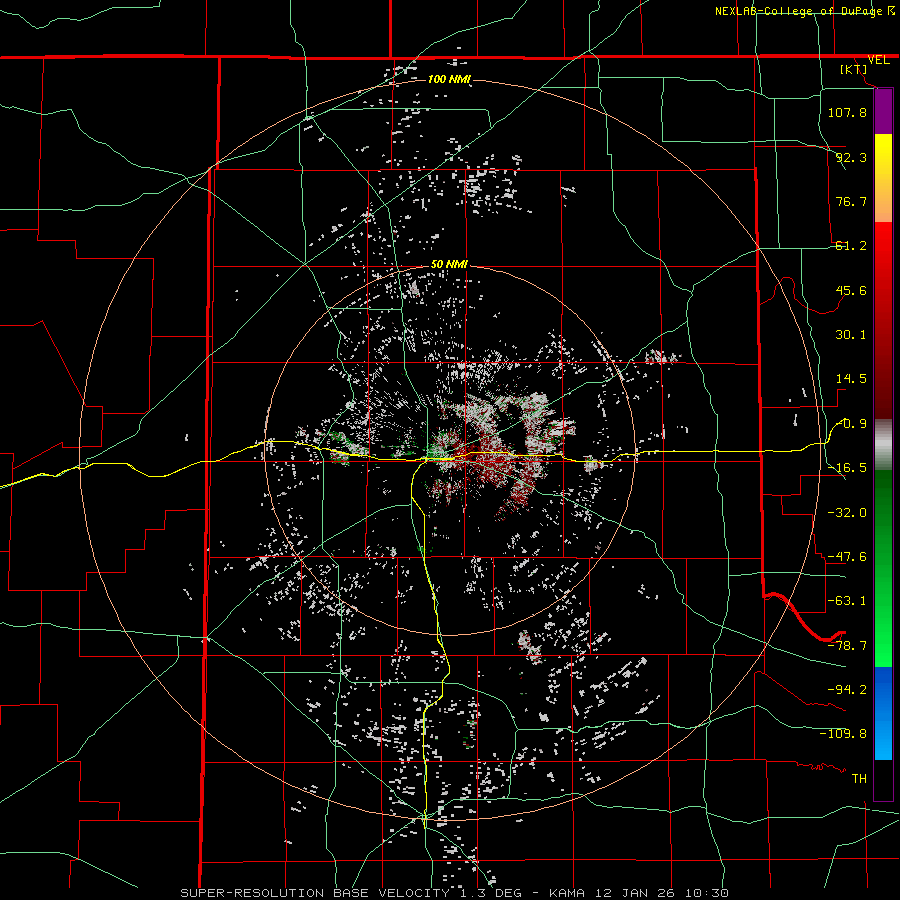
Task: Click the 107.8 legend value
Action: pyautogui.click(x=847, y=112)
